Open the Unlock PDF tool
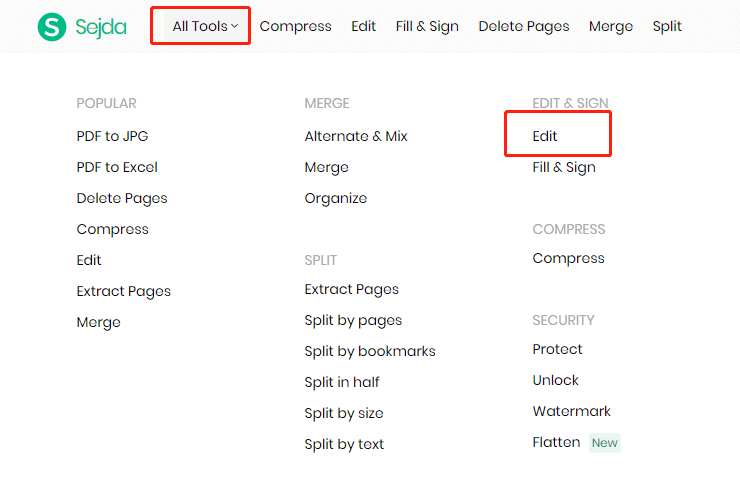This screenshot has height=489, width=740. pos(556,380)
